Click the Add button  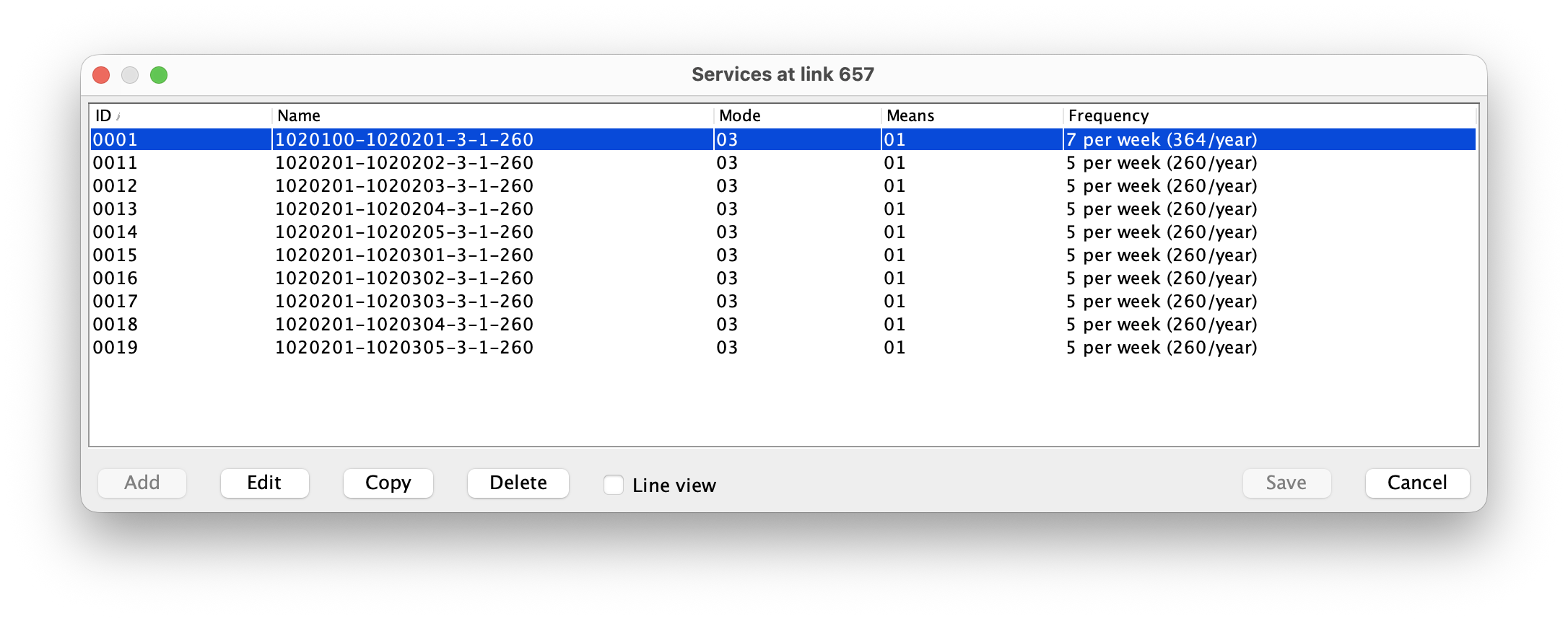pyautogui.click(x=142, y=483)
